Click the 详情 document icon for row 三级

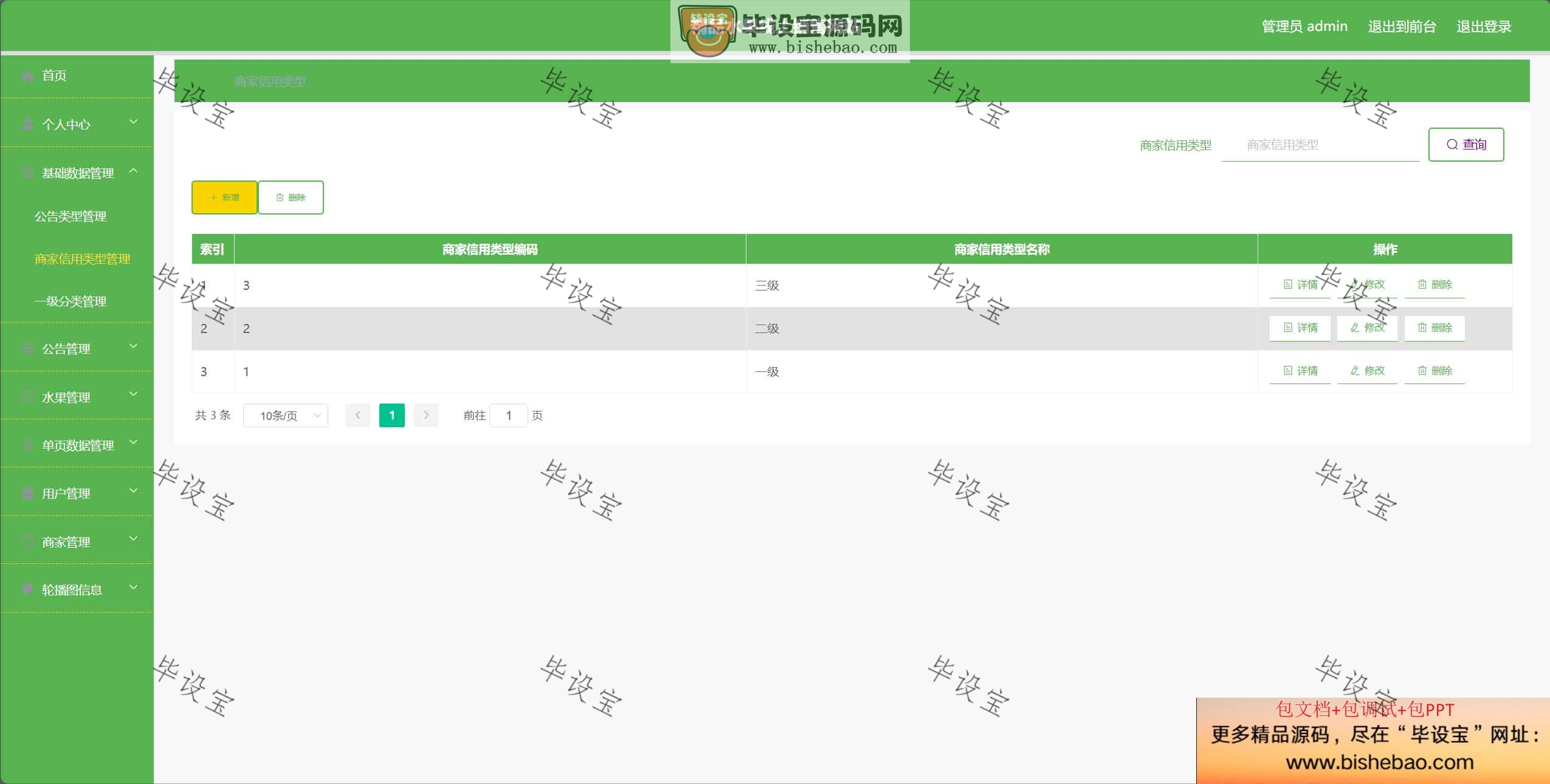tap(1287, 284)
